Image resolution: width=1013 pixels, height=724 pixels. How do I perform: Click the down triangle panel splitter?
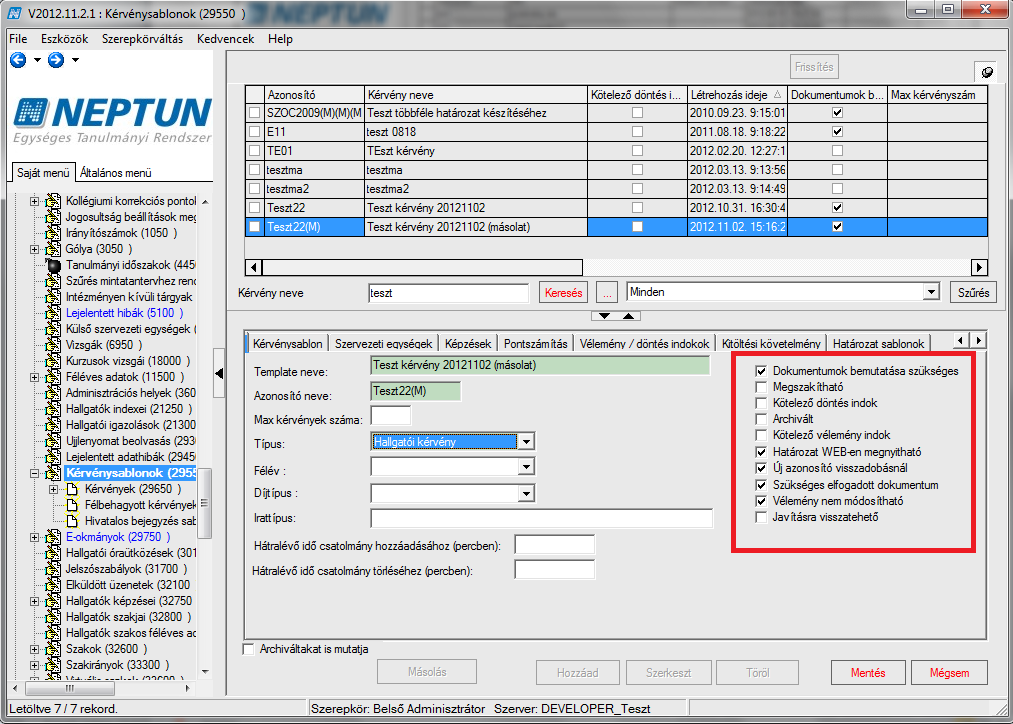(x=604, y=316)
